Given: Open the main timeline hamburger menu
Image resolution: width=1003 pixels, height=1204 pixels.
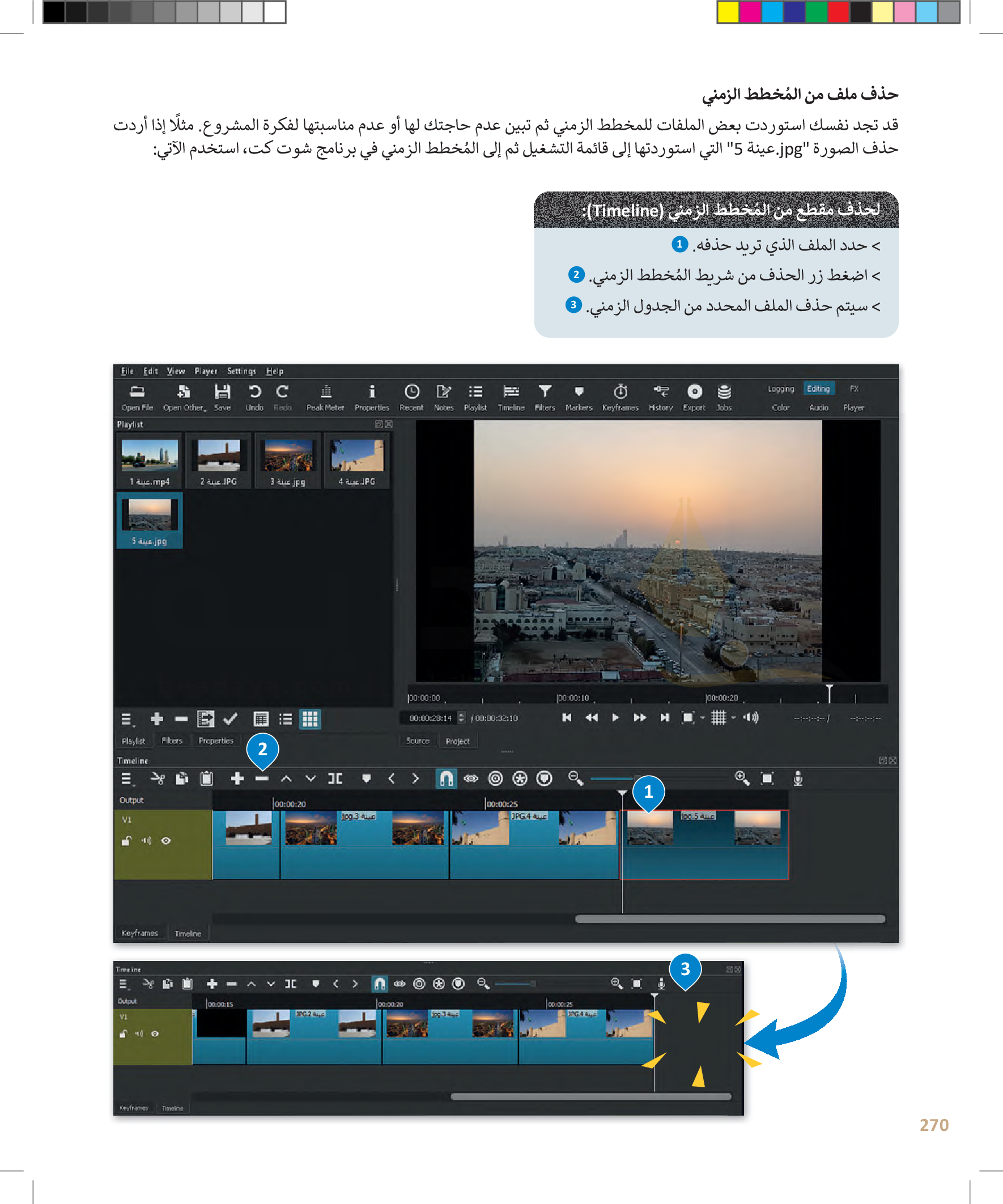Looking at the screenshot, I should click(x=127, y=778).
